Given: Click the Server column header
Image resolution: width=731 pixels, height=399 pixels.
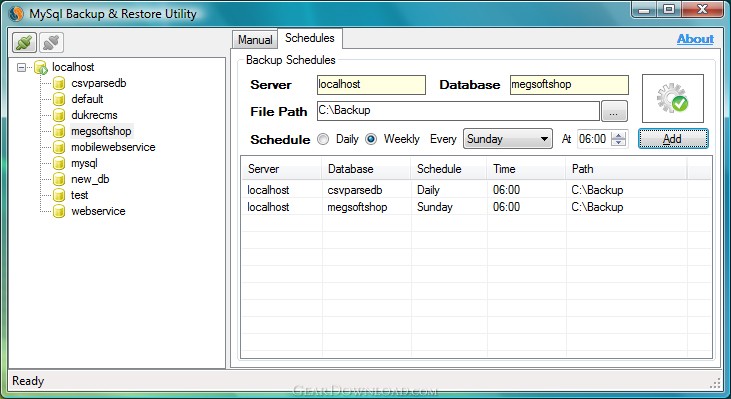Looking at the screenshot, I should pyautogui.click(x=282, y=169).
